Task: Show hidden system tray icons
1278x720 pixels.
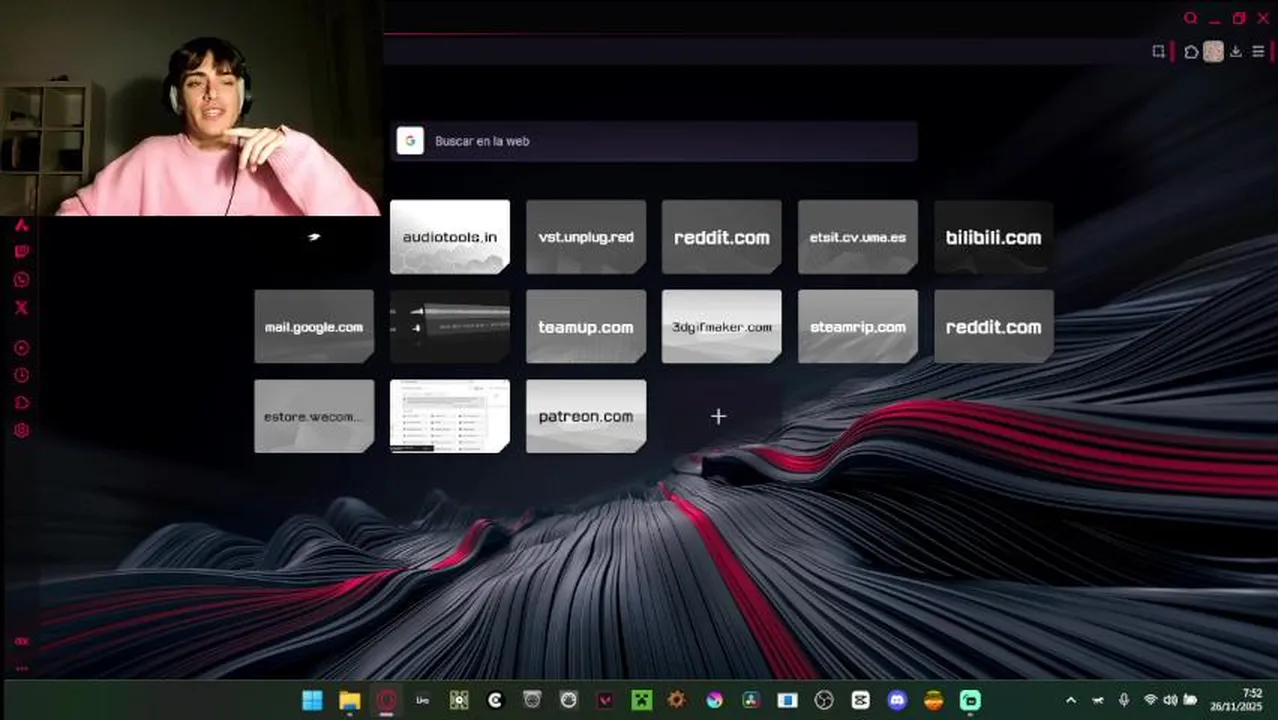Action: tap(1071, 700)
